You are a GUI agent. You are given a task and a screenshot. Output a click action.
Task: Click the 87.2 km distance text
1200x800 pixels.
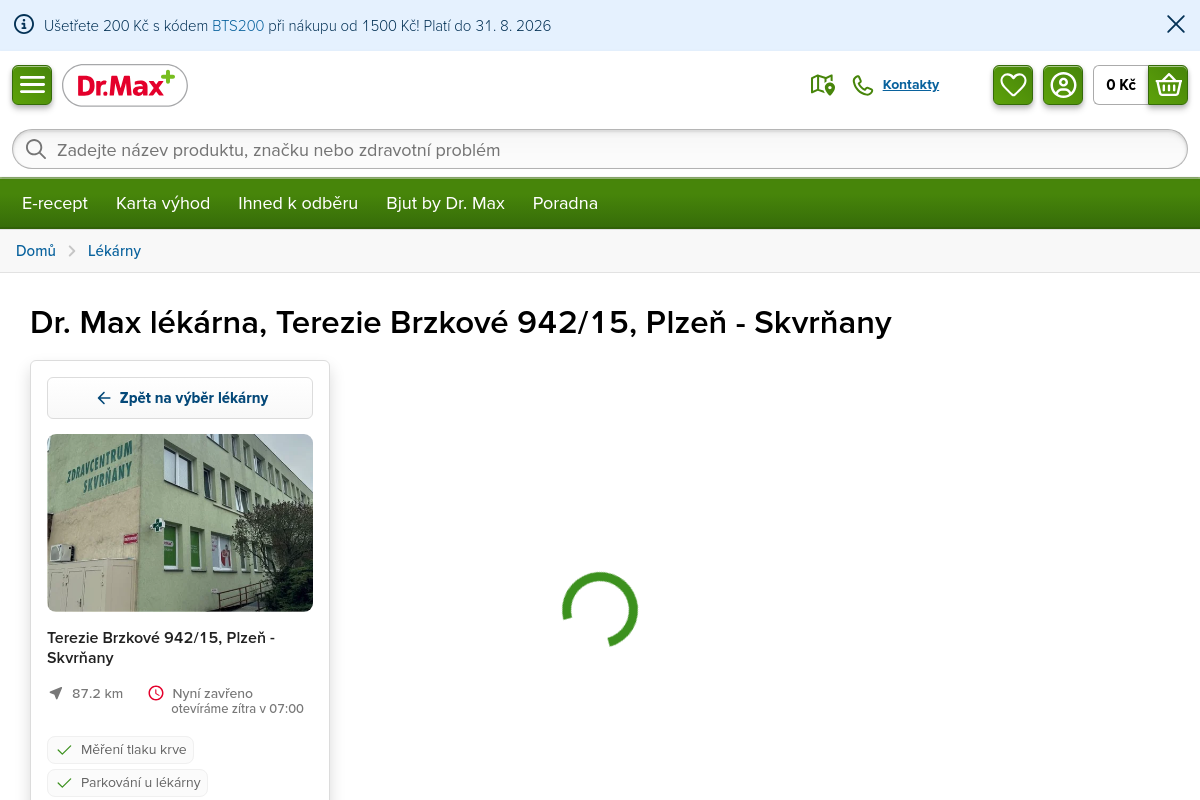(x=98, y=693)
